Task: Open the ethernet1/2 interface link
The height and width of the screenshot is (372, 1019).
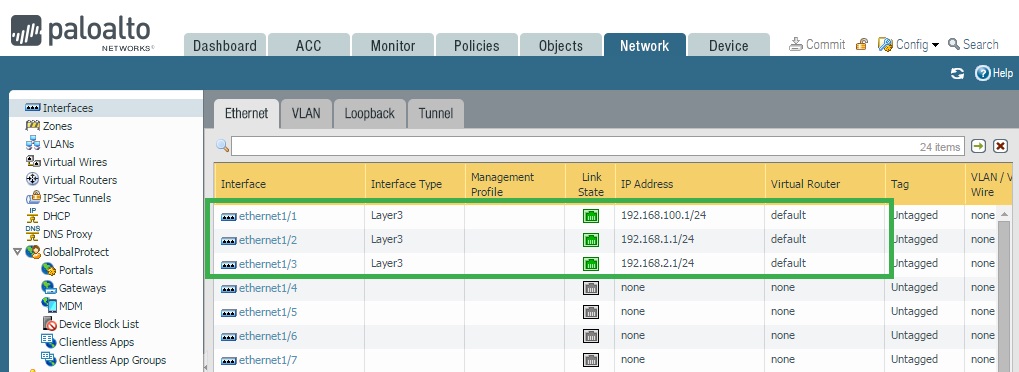Action: coord(268,240)
